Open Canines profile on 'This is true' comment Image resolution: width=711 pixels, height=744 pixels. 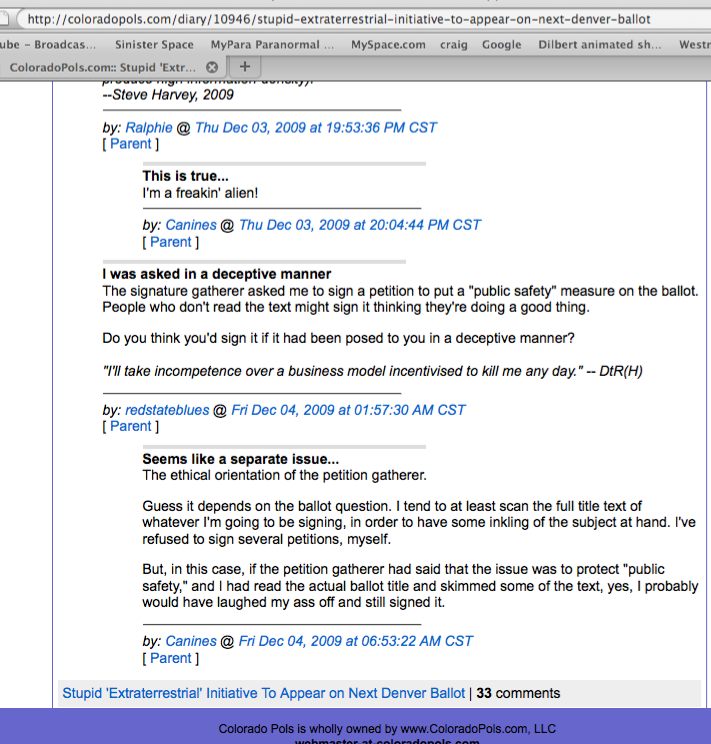(x=190, y=226)
